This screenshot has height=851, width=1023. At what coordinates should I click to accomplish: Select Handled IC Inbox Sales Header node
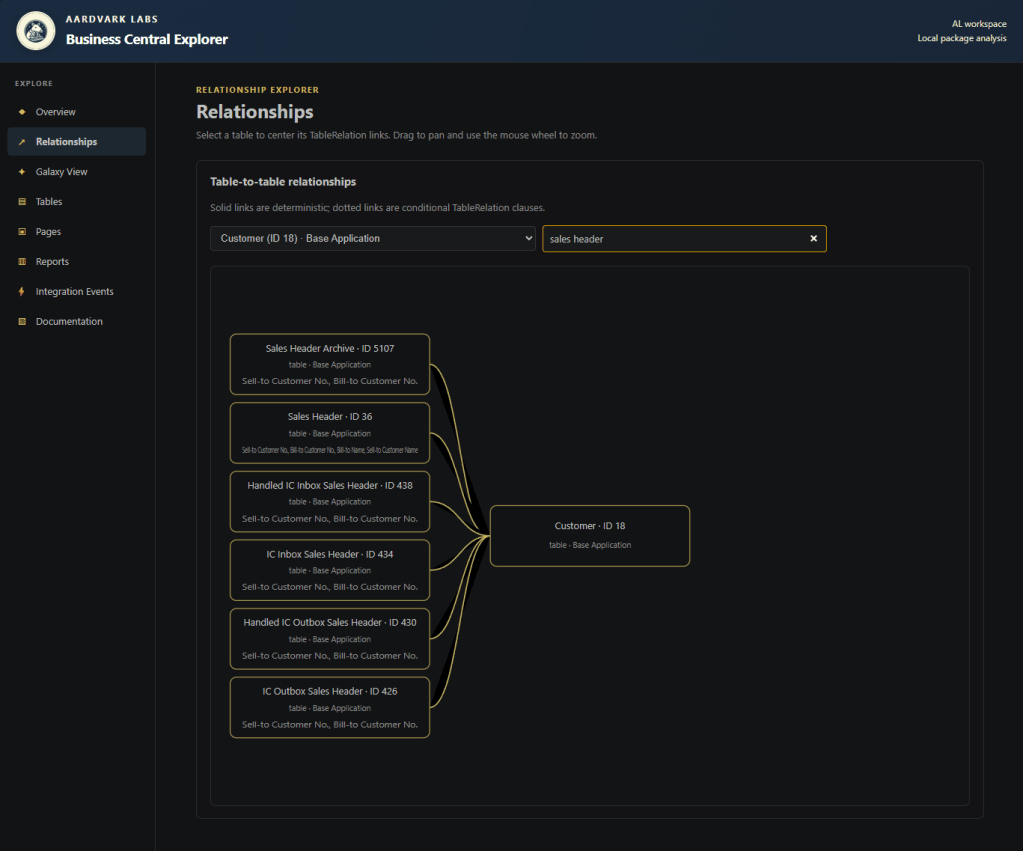point(329,501)
